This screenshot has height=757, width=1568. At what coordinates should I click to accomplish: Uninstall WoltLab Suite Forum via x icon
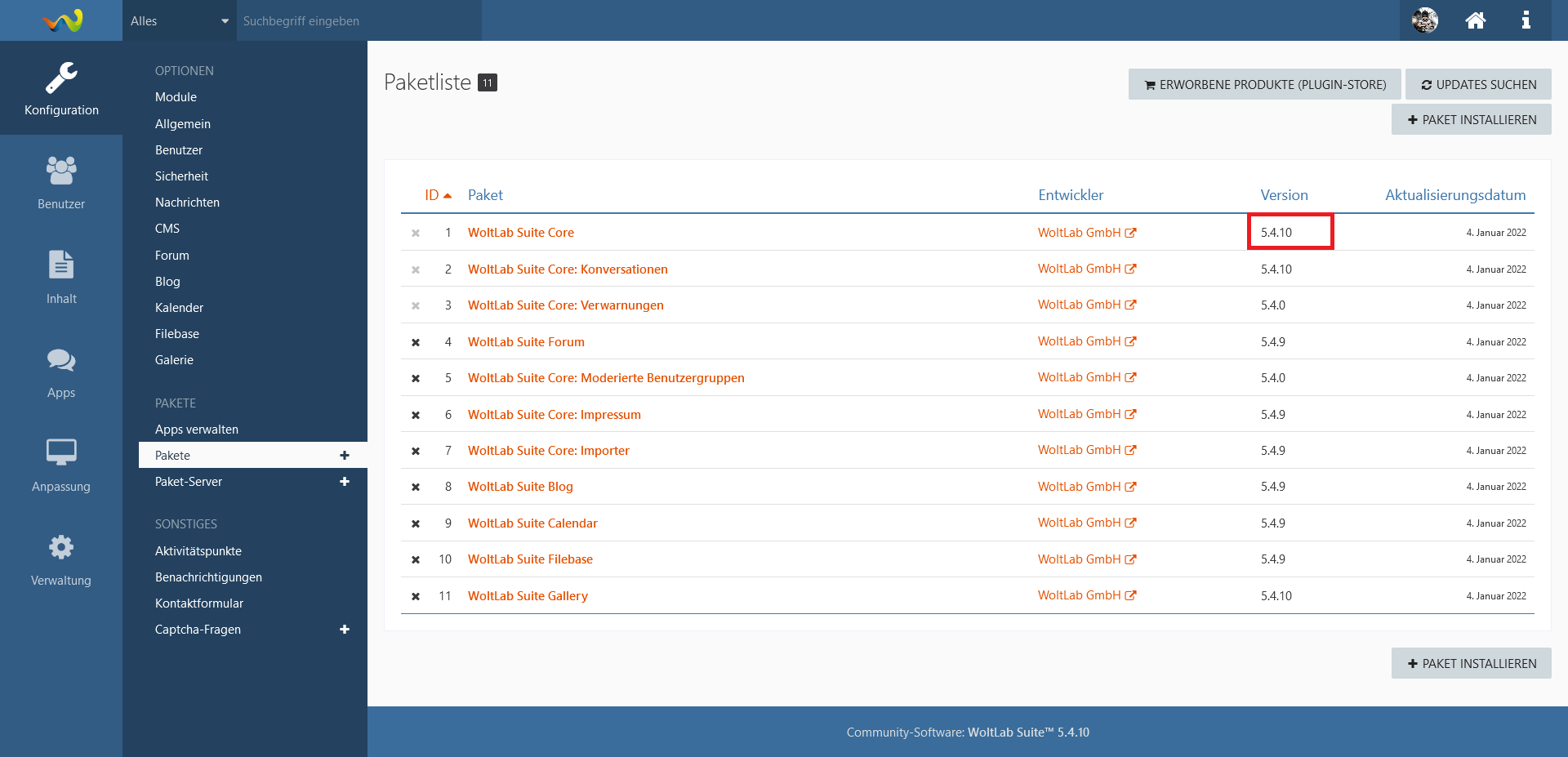(x=416, y=342)
